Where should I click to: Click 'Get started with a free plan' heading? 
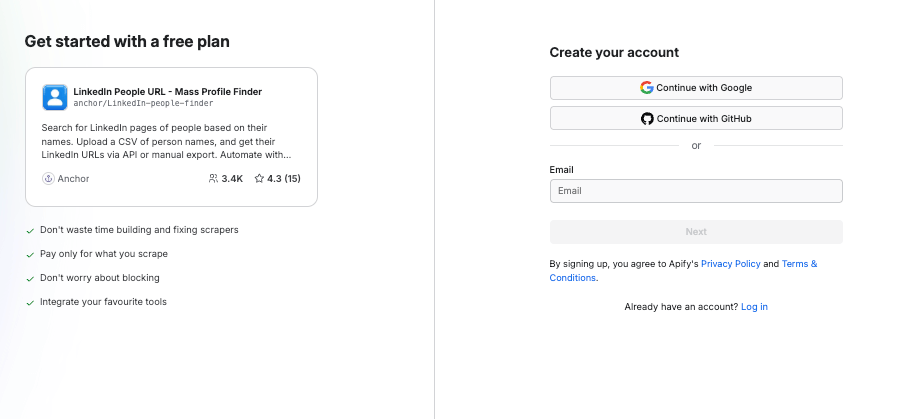[x=127, y=41]
